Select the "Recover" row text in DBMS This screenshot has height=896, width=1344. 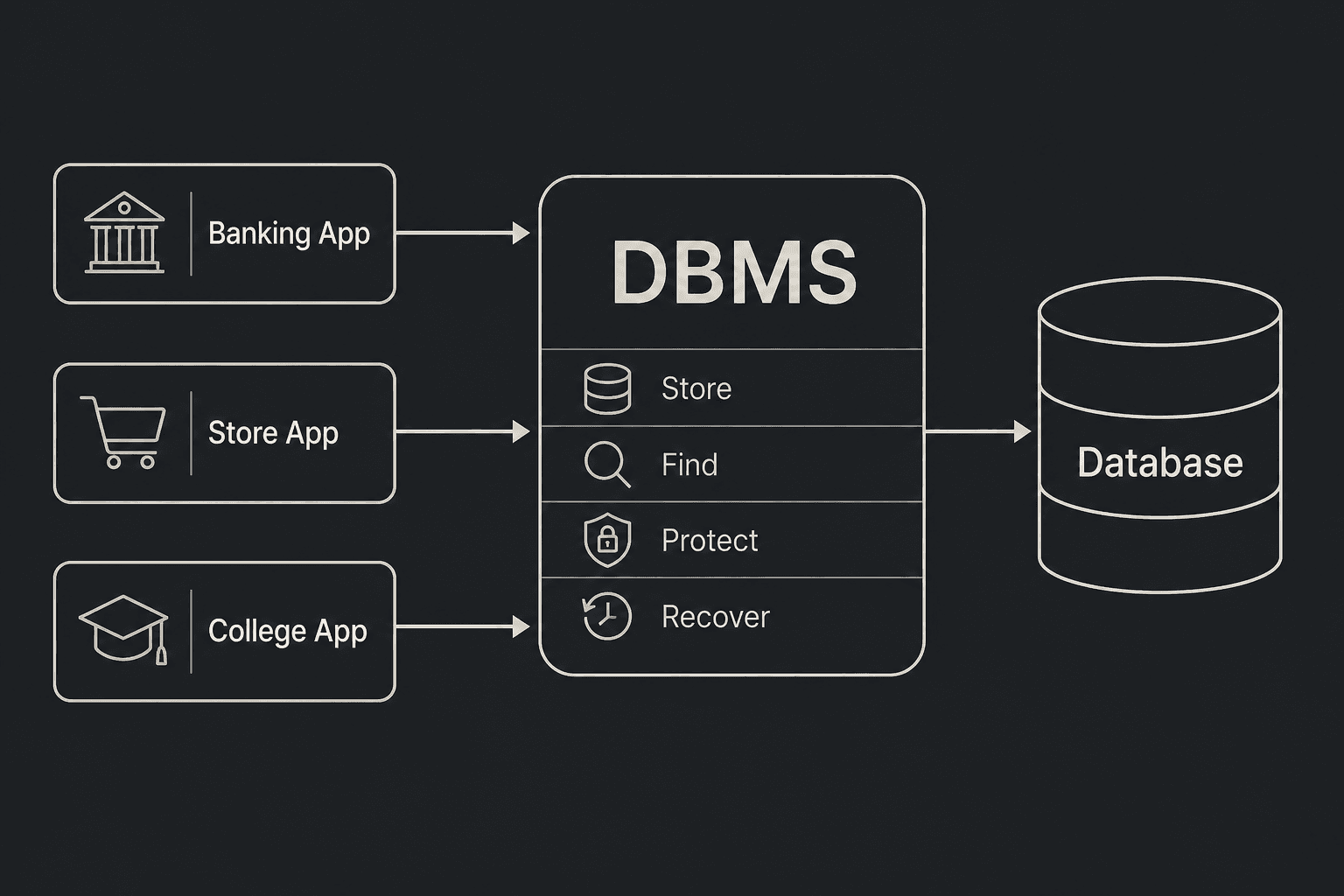tap(716, 617)
